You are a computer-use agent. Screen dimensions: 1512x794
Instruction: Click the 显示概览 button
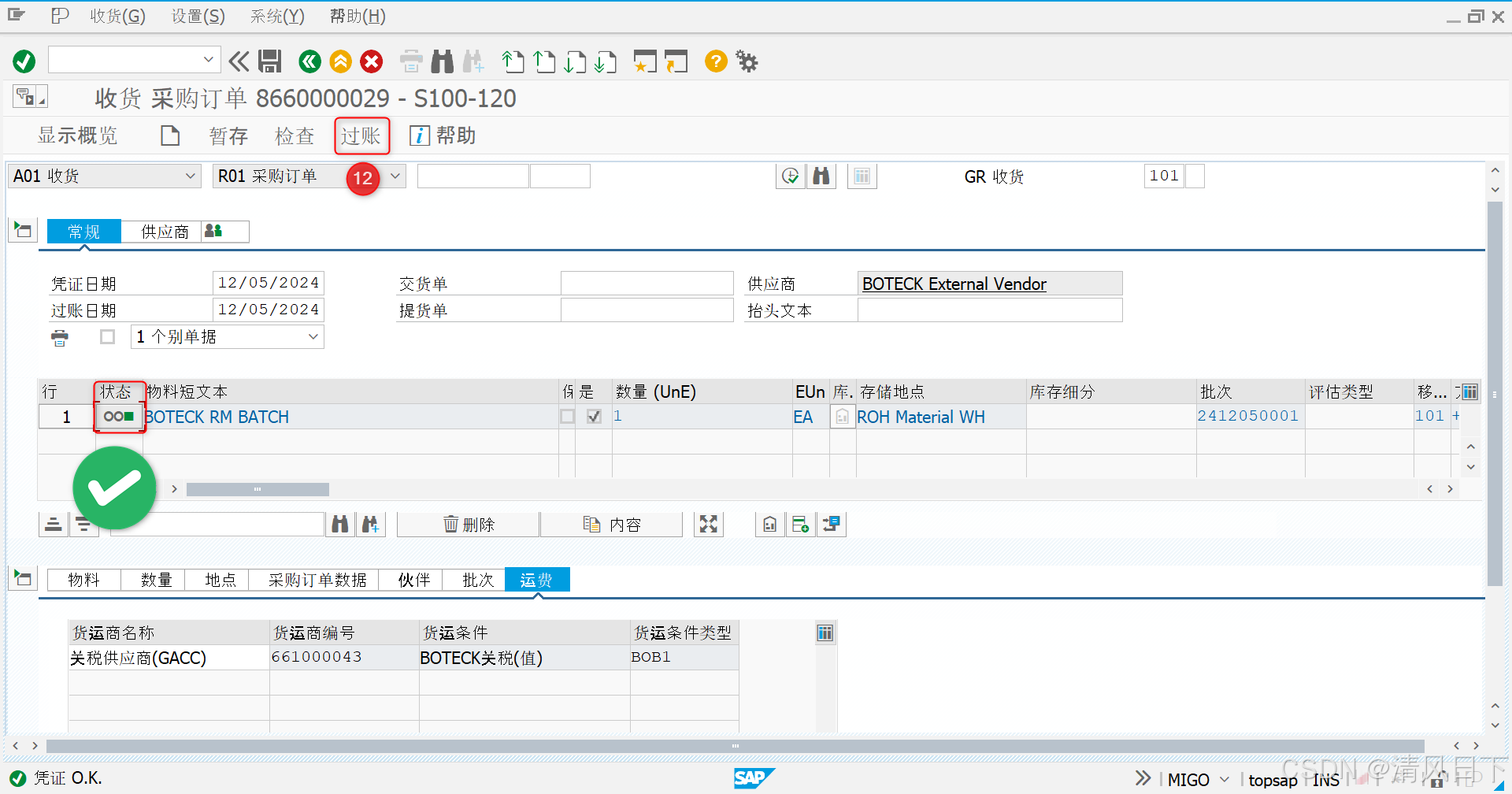click(x=77, y=135)
